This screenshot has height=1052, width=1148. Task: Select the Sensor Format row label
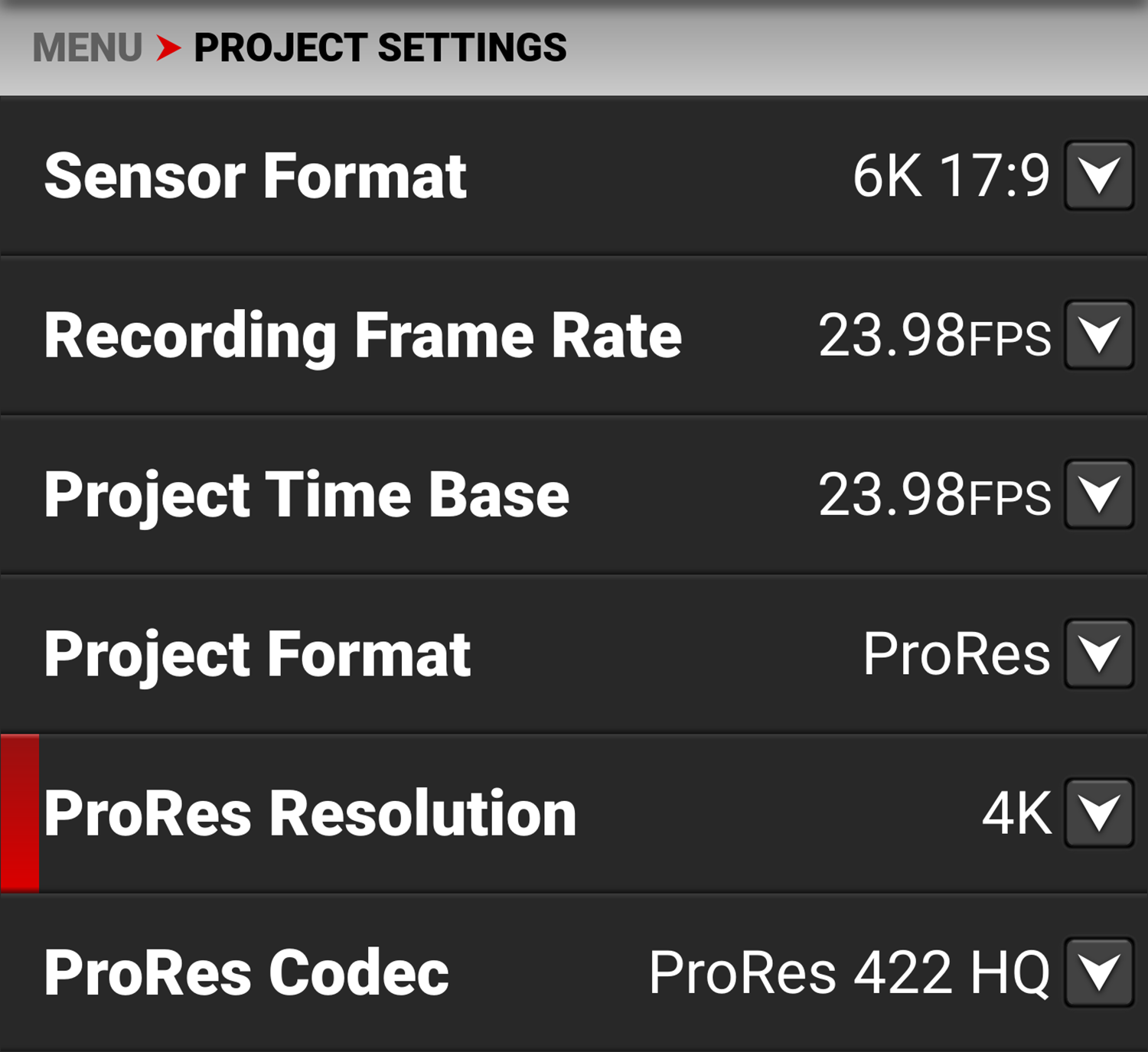pyautogui.click(x=256, y=176)
